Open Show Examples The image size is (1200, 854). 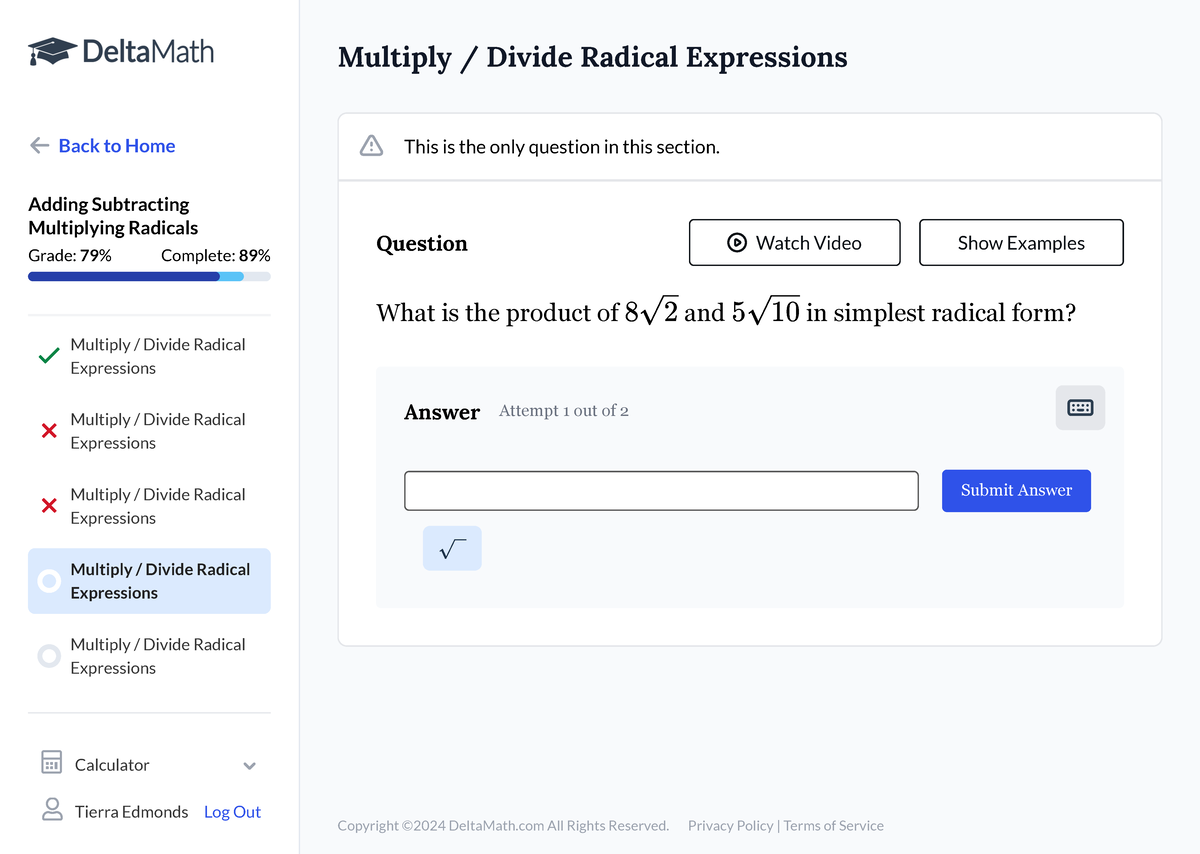(1021, 242)
